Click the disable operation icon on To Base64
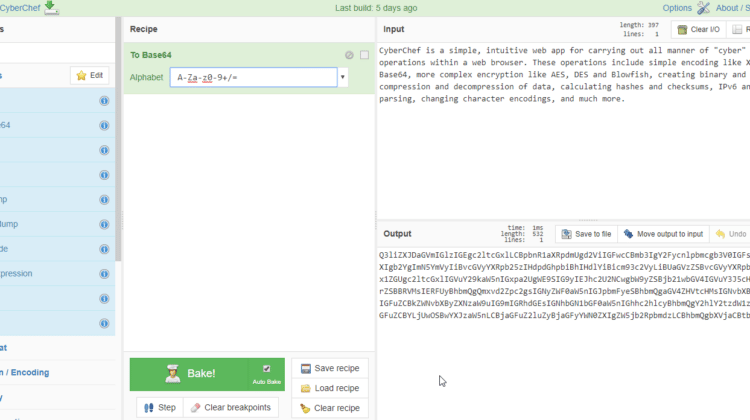 (350, 55)
